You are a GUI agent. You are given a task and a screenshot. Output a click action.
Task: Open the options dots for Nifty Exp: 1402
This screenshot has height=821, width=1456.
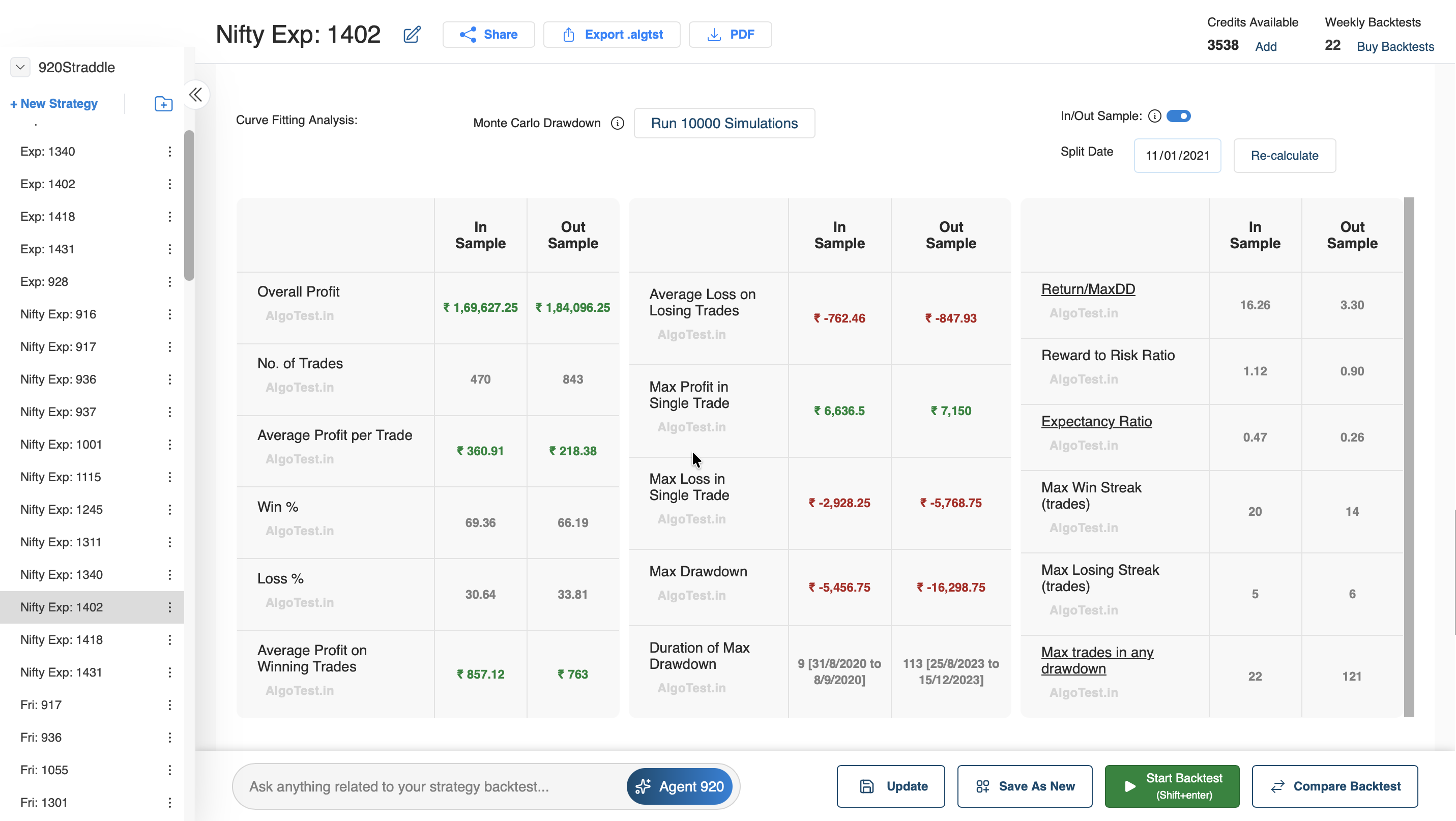pyautogui.click(x=169, y=607)
